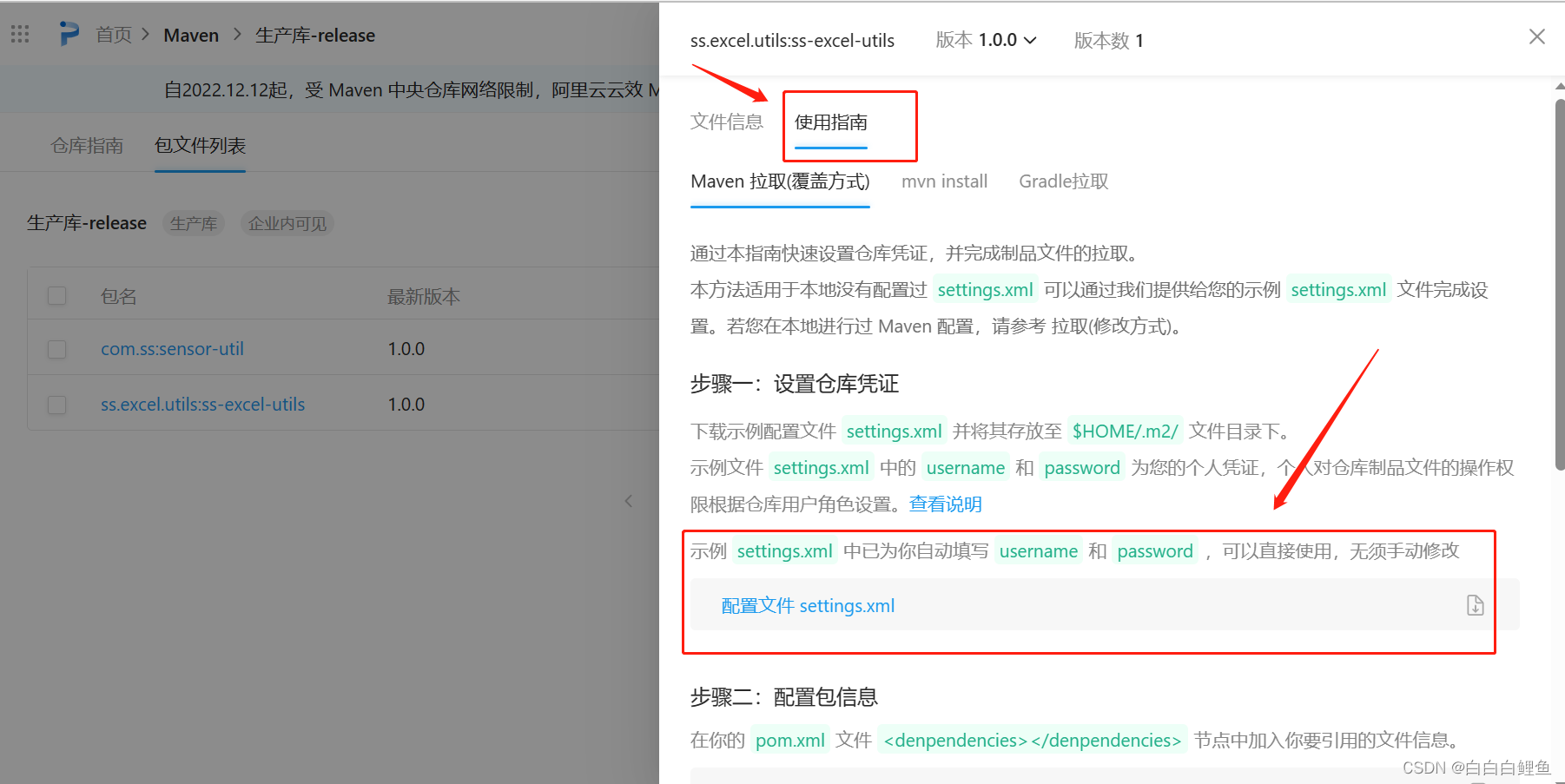
Task: Check the ss.excel.utils:ss-excel-utils row checkbox
Action: pos(57,405)
